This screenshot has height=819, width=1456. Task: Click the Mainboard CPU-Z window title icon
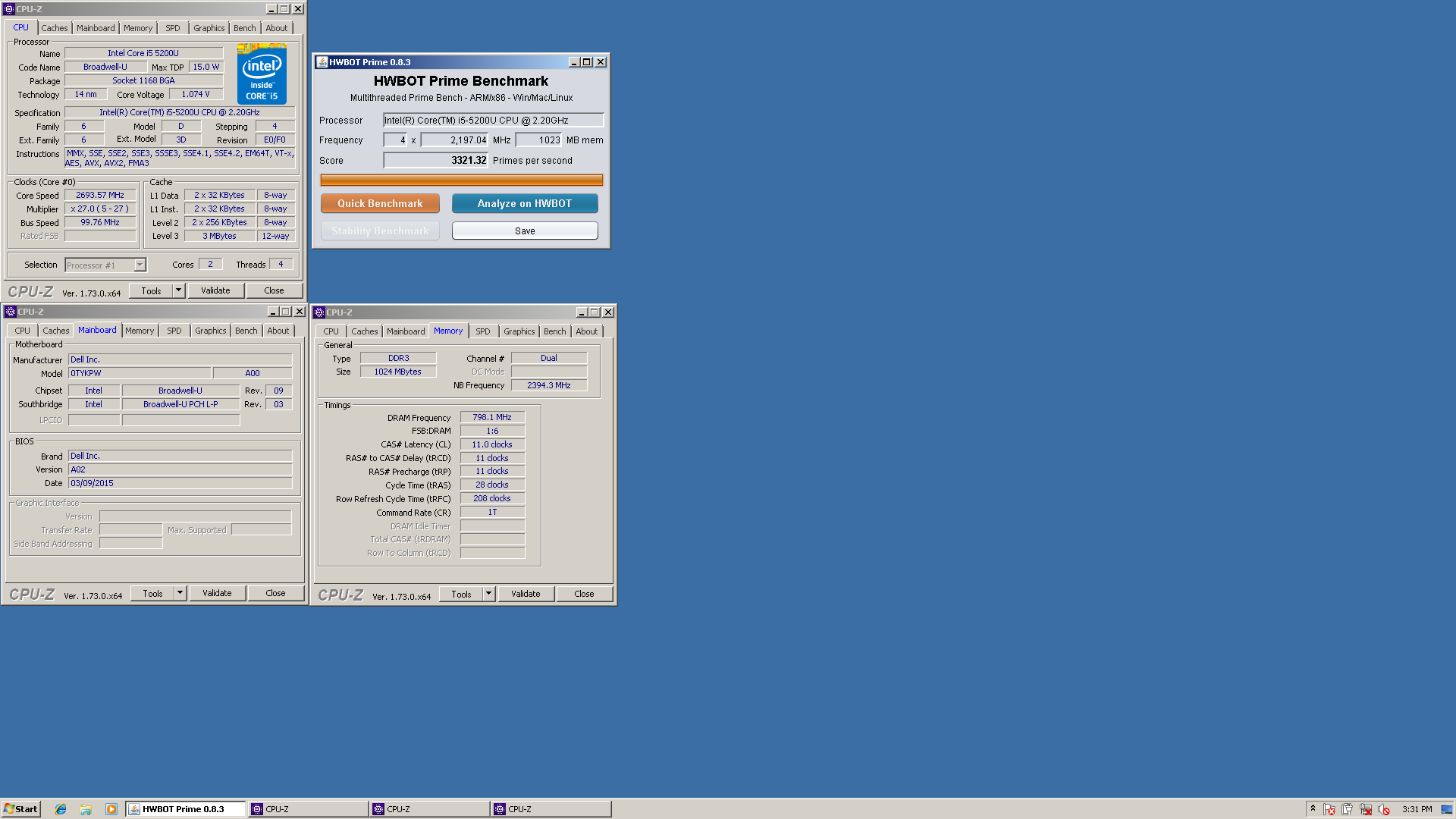[11, 312]
